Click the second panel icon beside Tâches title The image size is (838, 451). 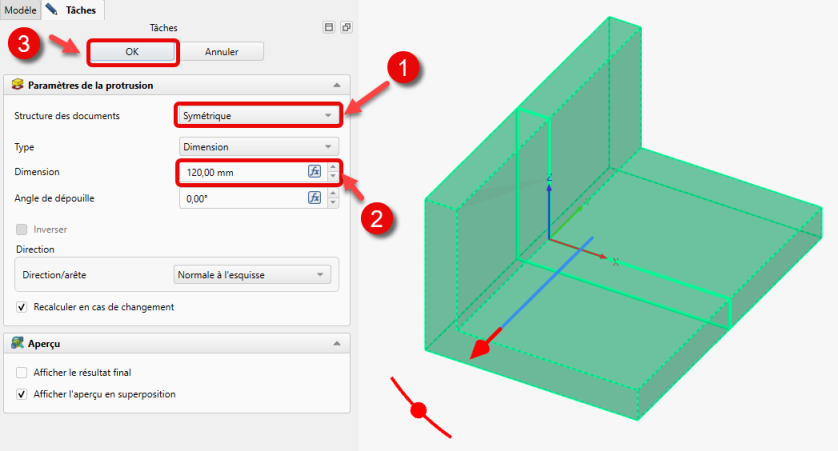tap(345, 28)
